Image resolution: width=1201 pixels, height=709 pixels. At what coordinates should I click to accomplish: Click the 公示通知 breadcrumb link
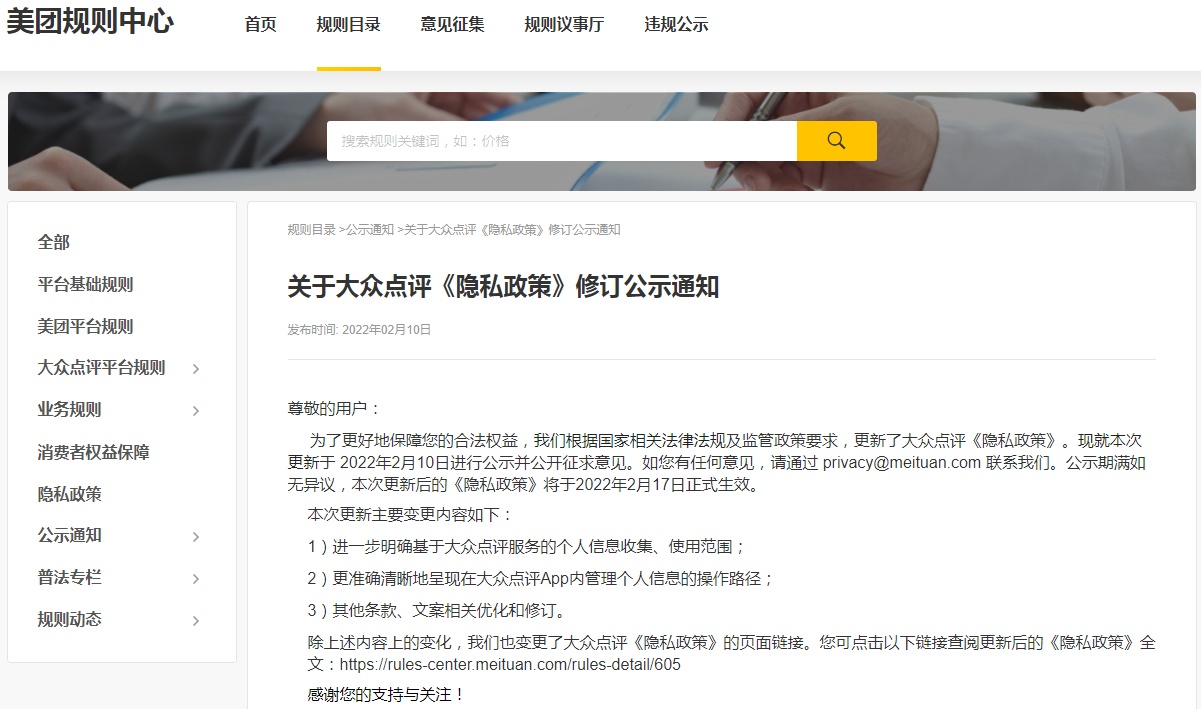pyautogui.click(x=370, y=230)
